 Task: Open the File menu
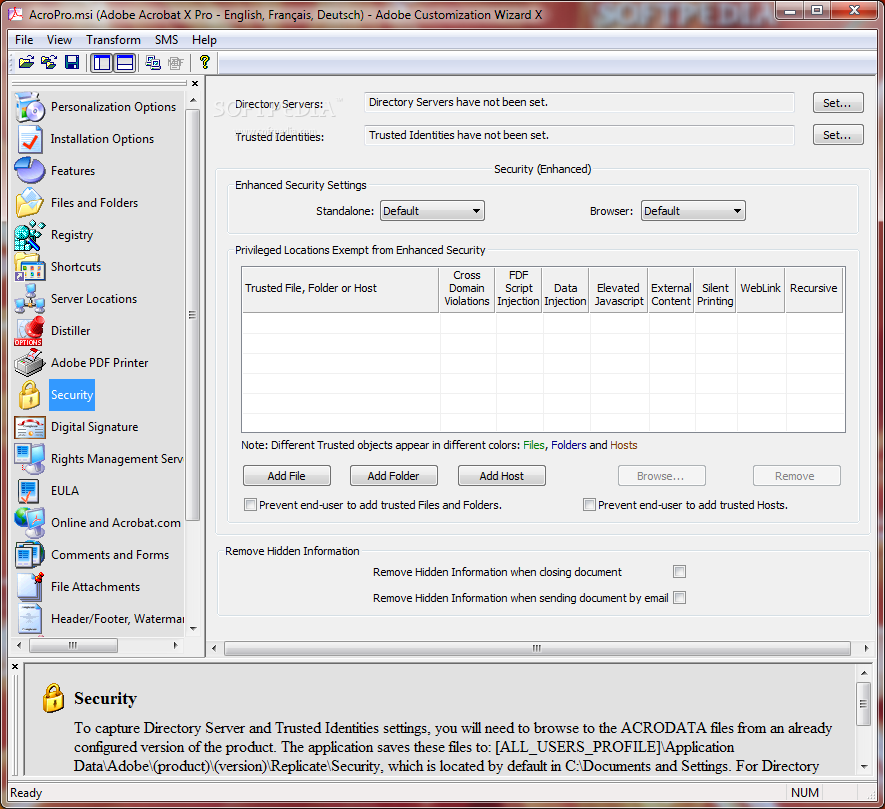(24, 40)
